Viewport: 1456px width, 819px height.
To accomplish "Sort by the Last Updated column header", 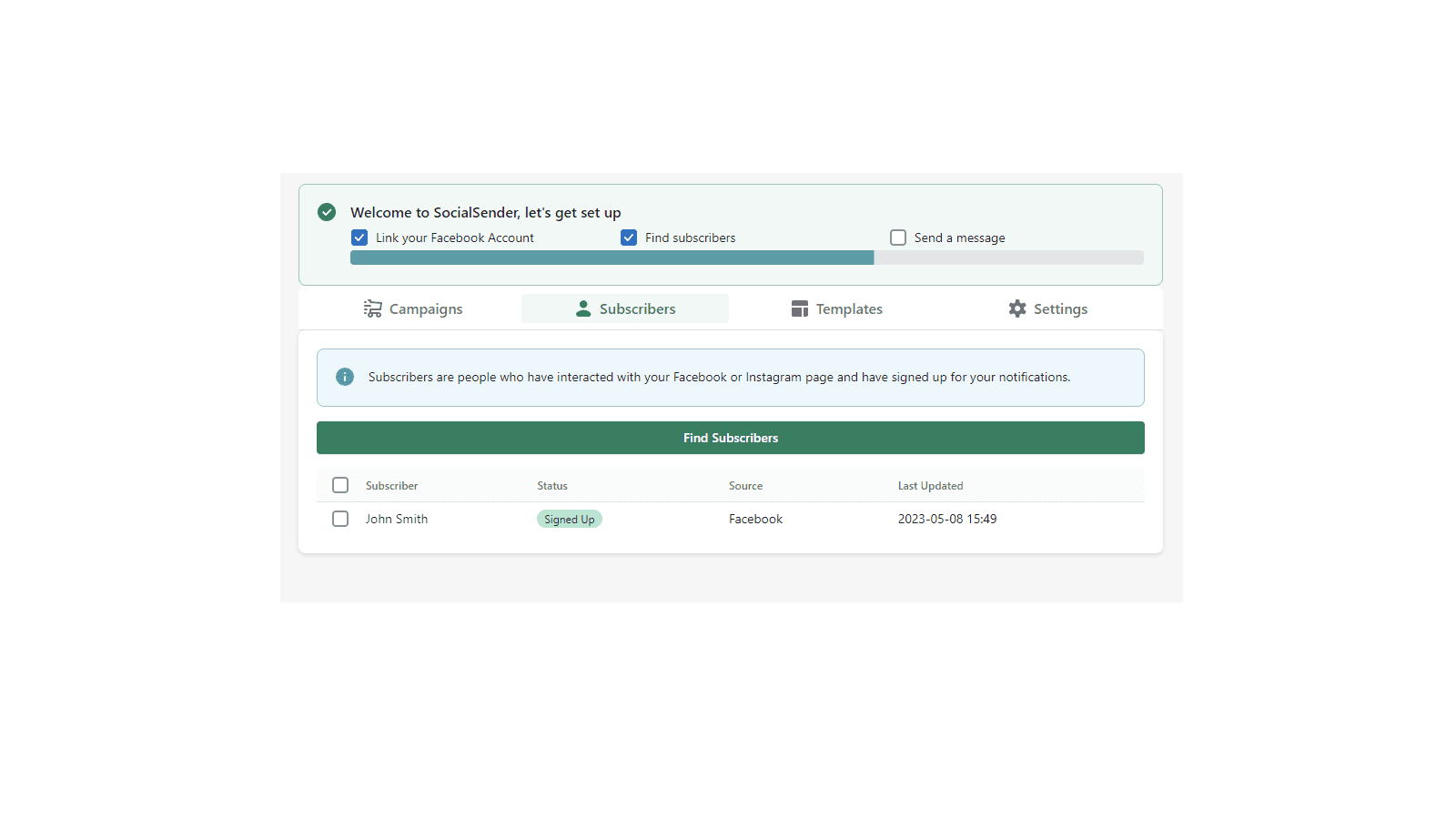I will pyautogui.click(x=930, y=486).
